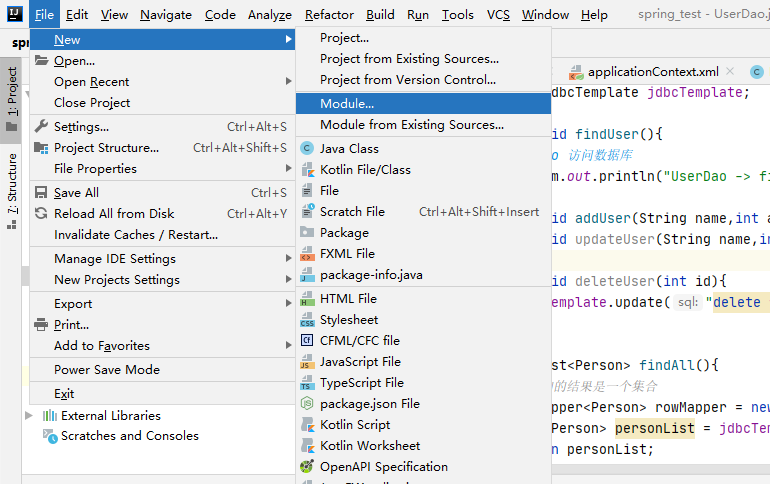The width and height of the screenshot is (770, 484).
Task: Click the Java Class icon in submenu
Action: 307,148
